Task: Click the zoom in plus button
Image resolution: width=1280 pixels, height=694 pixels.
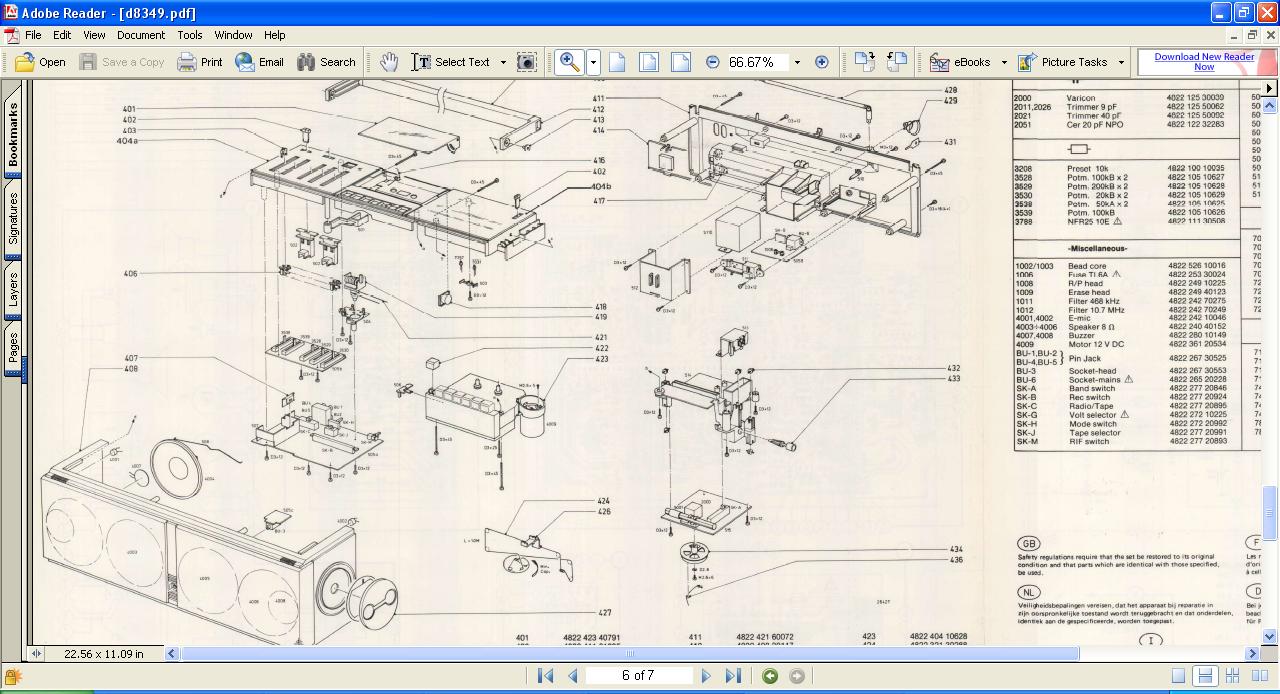Action: pyautogui.click(x=822, y=62)
